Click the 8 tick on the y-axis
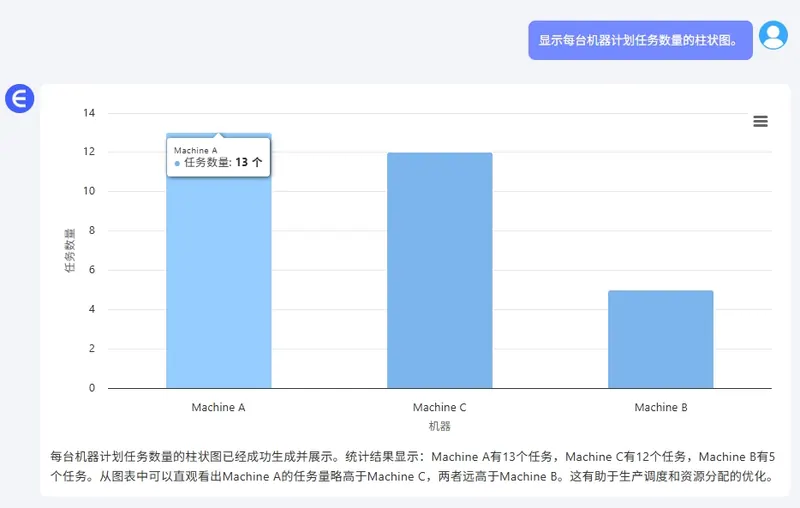This screenshot has height=508, width=800. tap(92, 231)
